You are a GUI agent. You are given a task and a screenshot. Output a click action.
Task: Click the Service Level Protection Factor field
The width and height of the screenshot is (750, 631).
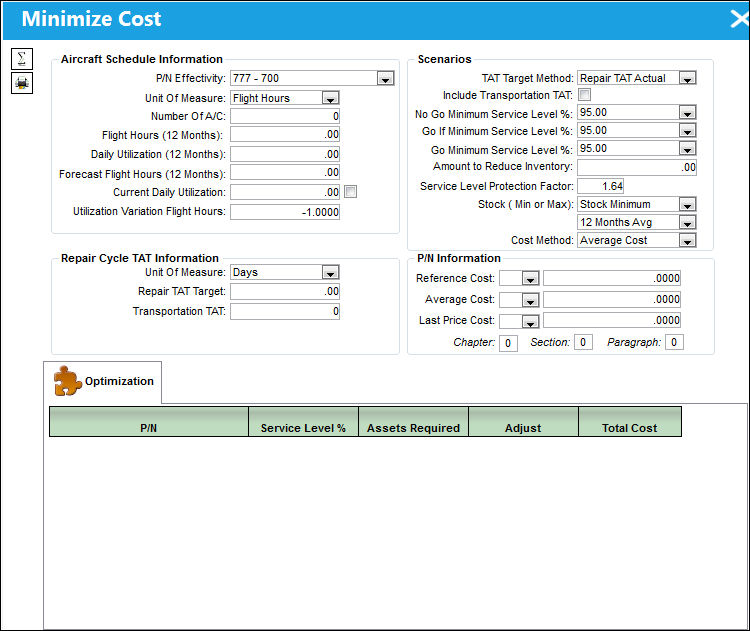pyautogui.click(x=600, y=186)
